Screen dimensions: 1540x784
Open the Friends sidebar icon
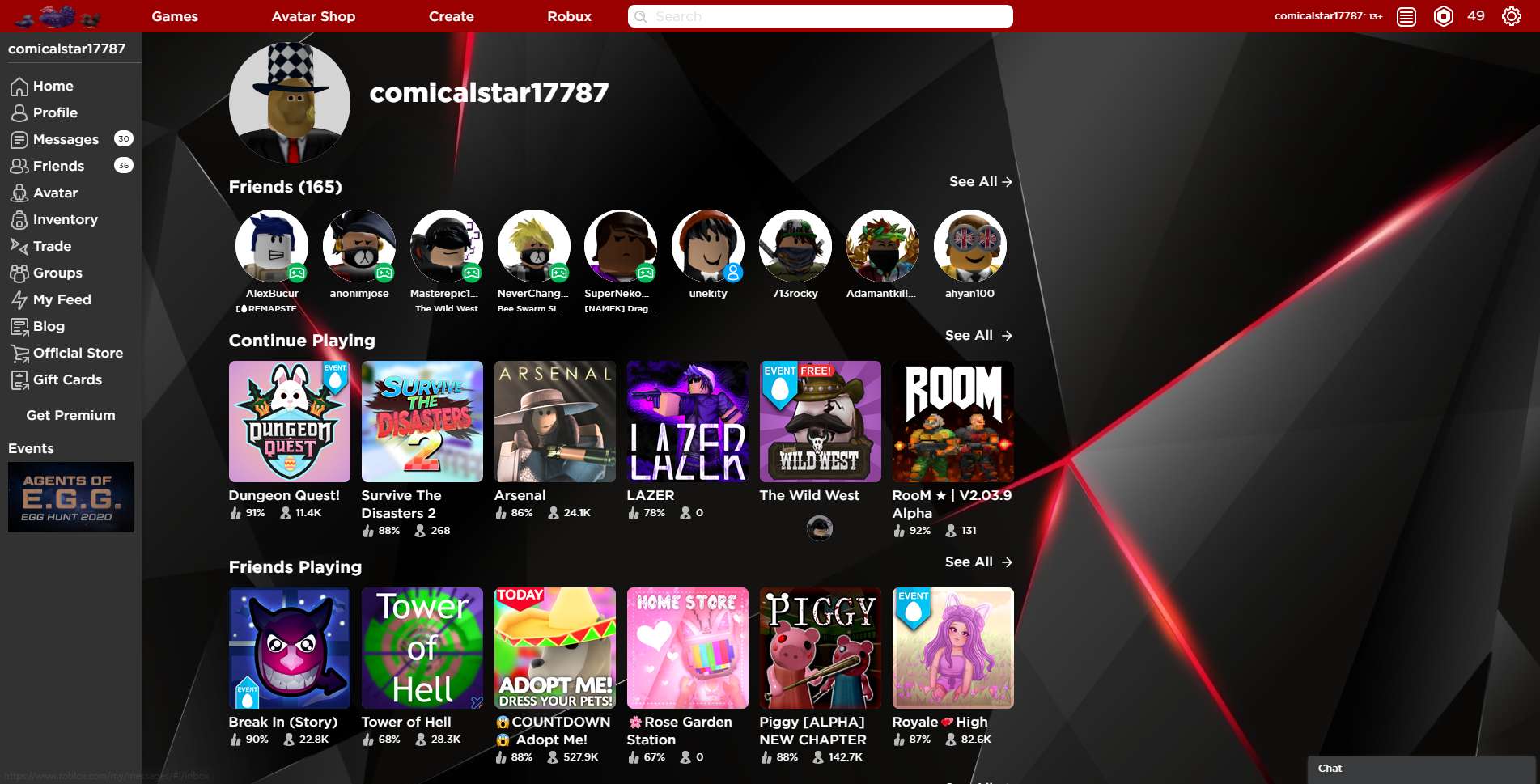click(19, 166)
